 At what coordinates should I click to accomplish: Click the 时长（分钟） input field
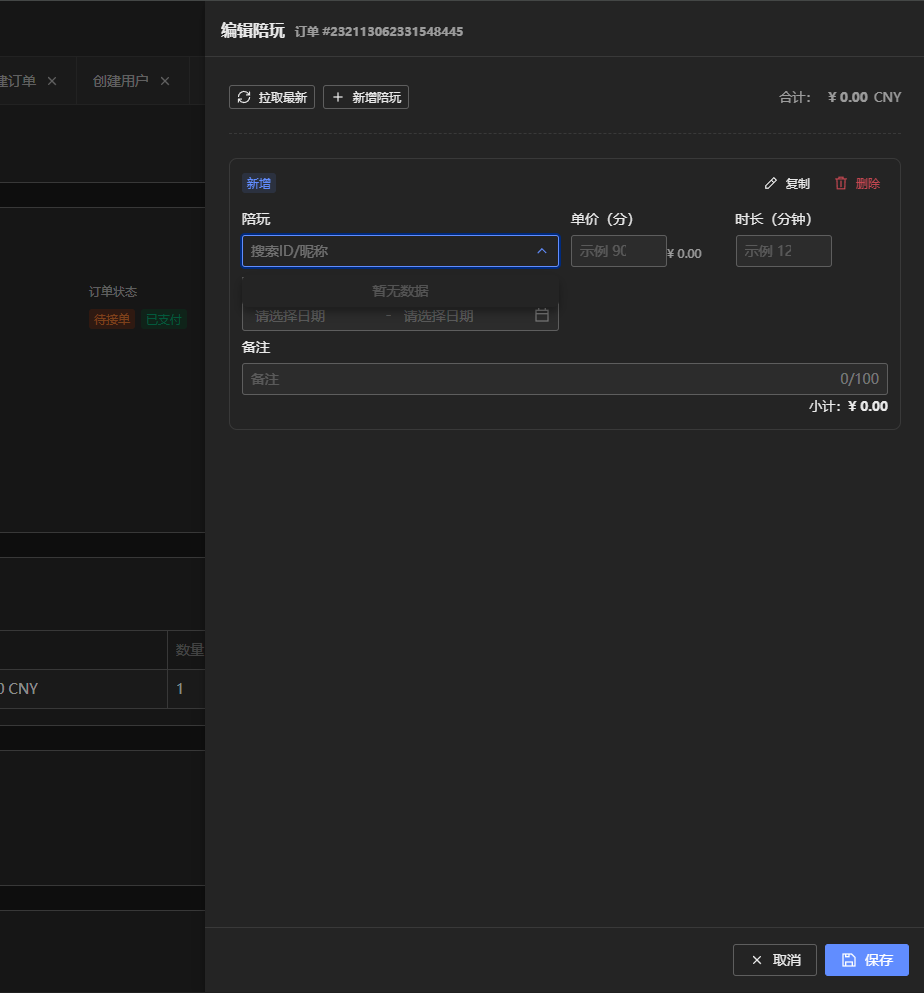[782, 251]
